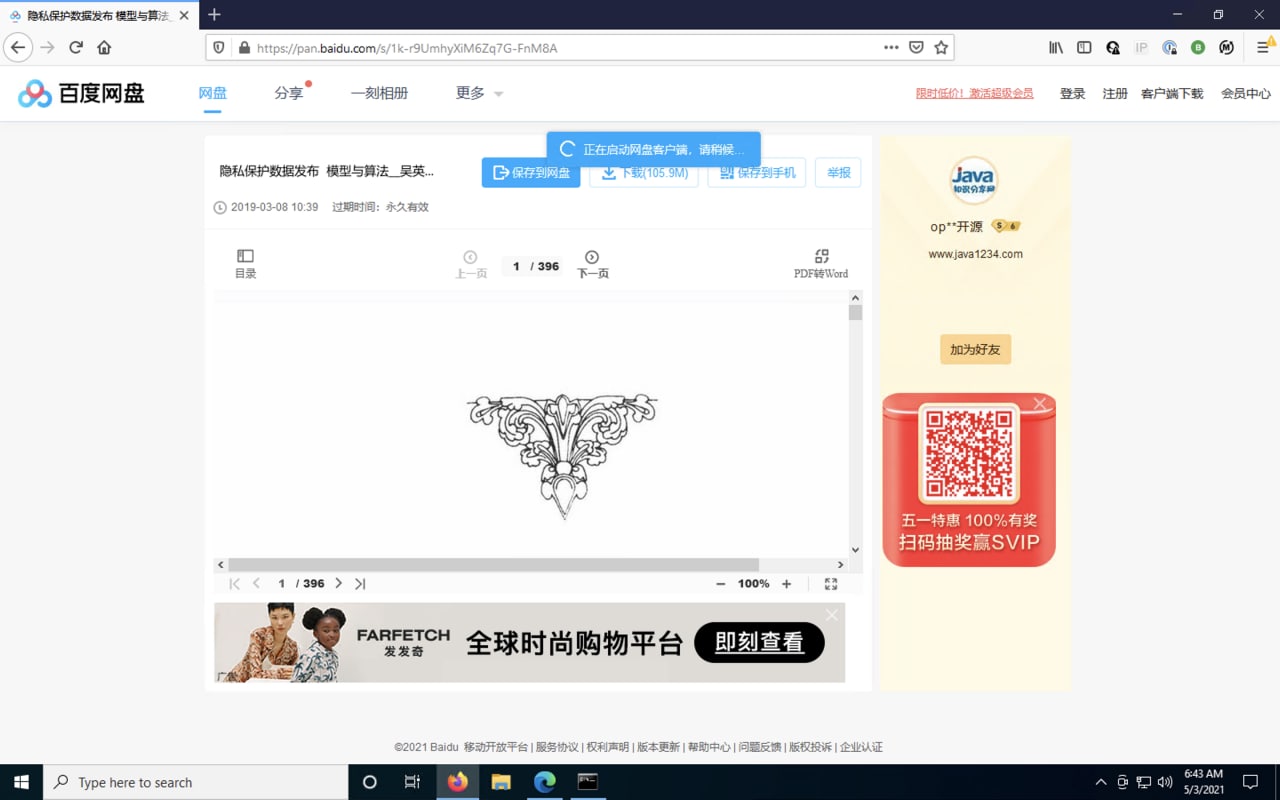The width and height of the screenshot is (1280, 800).
Task: Open the 目录 table of contents icon
Action: point(245,256)
